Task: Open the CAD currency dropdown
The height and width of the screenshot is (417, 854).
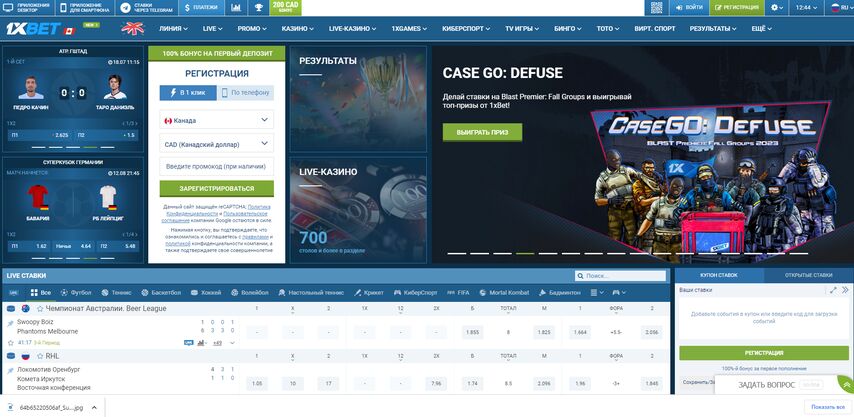Action: pos(217,144)
